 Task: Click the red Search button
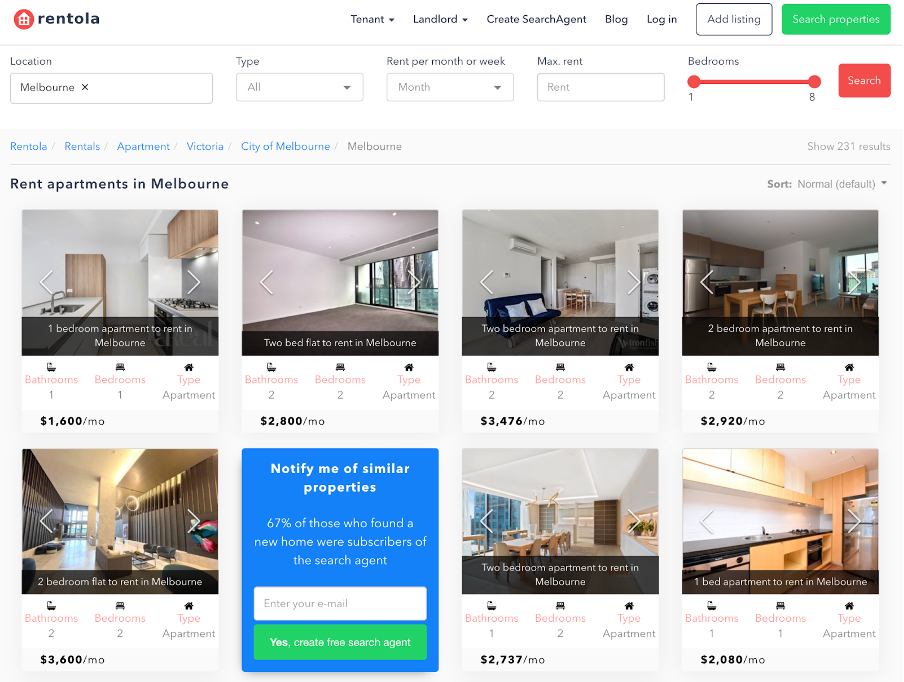(864, 80)
